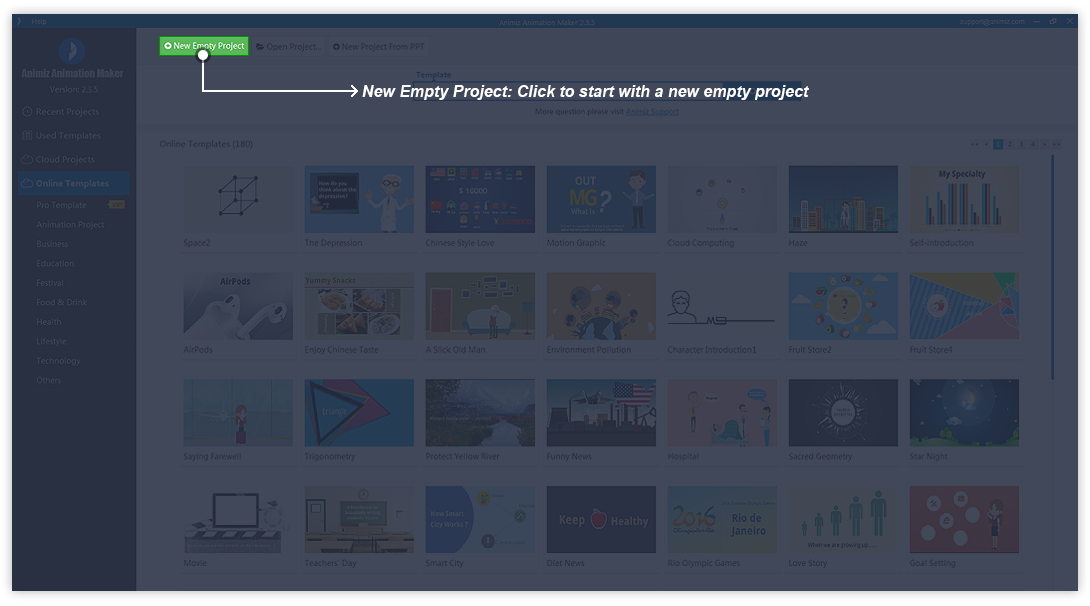Open the Space2 cube template thumbnail
Image resolution: width=1090 pixels, height=606 pixels.
pyautogui.click(x=238, y=198)
